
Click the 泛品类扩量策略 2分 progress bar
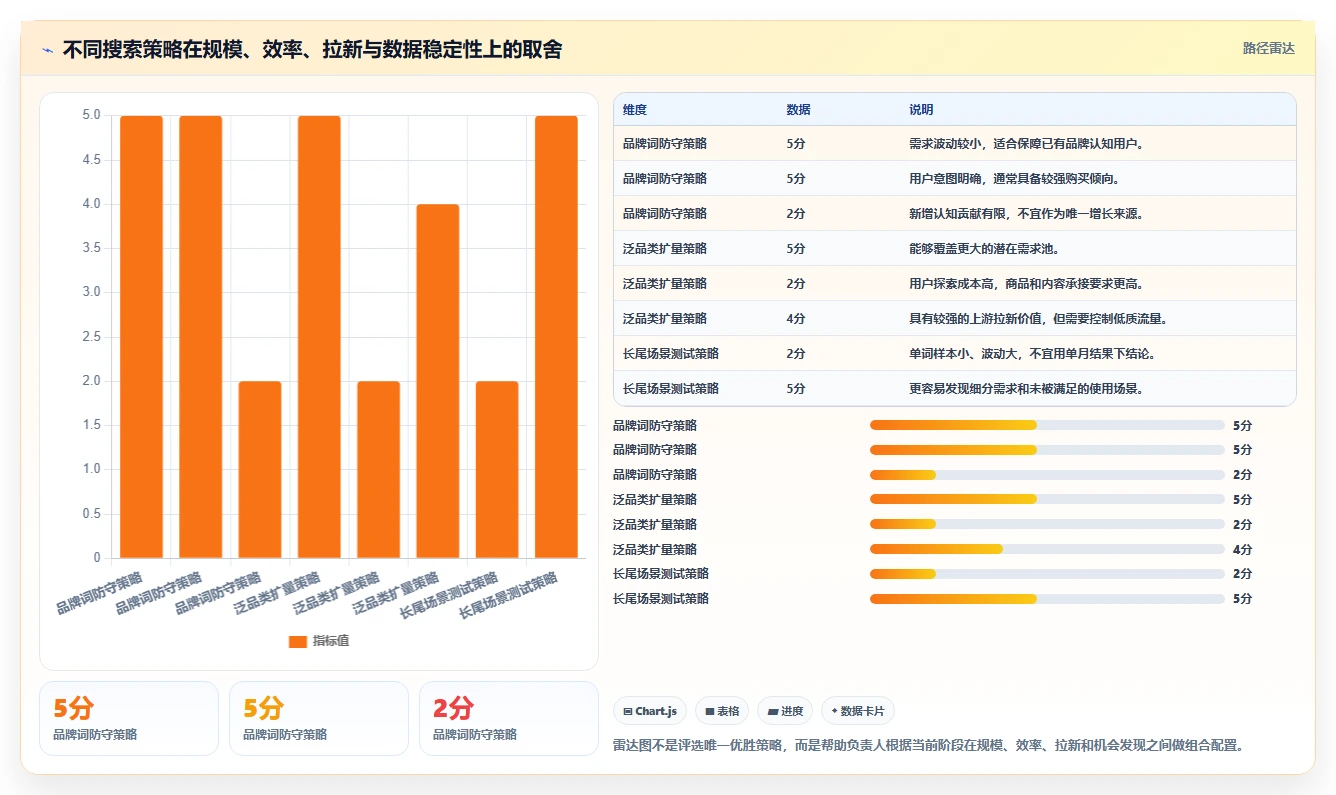[x=1047, y=524]
